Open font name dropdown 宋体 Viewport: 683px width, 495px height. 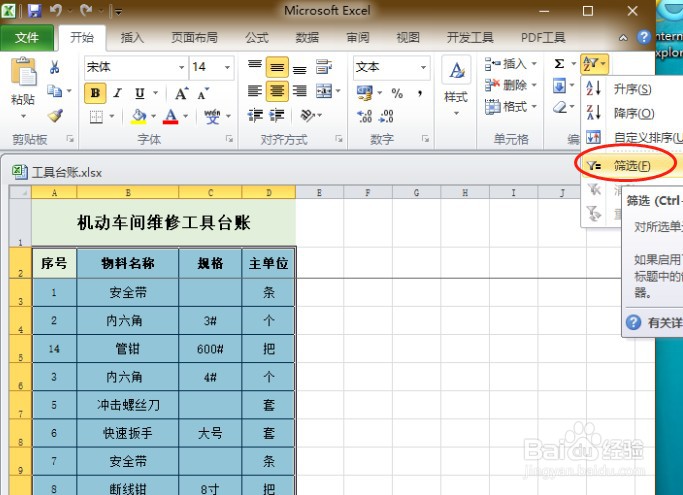click(x=181, y=67)
